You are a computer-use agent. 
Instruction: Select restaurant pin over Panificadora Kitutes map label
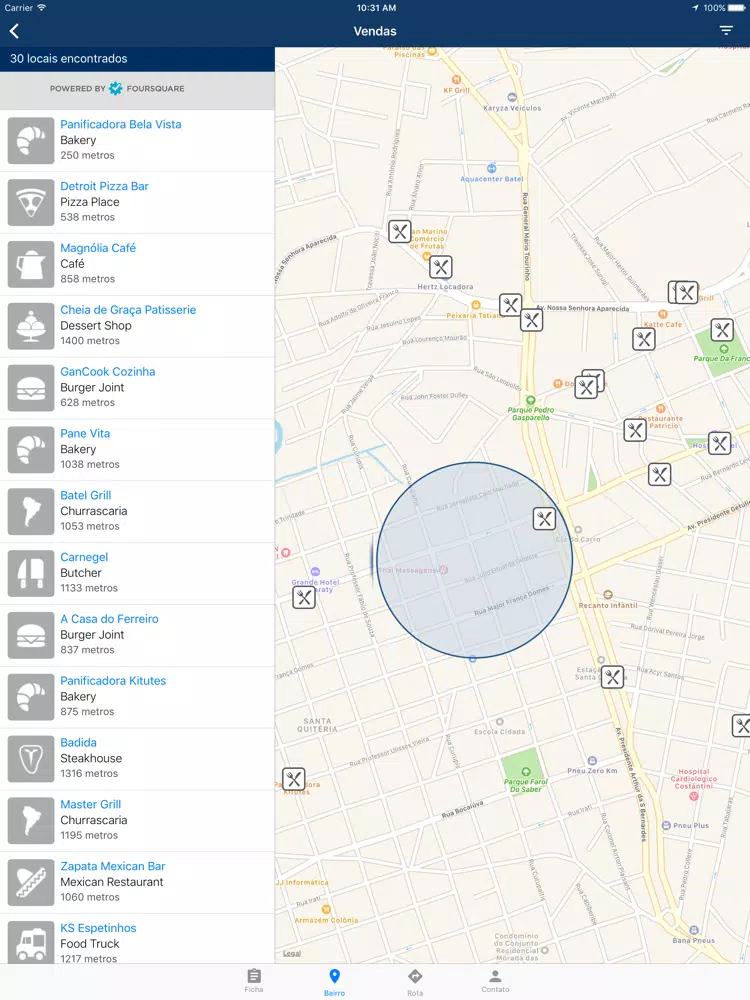click(x=294, y=779)
